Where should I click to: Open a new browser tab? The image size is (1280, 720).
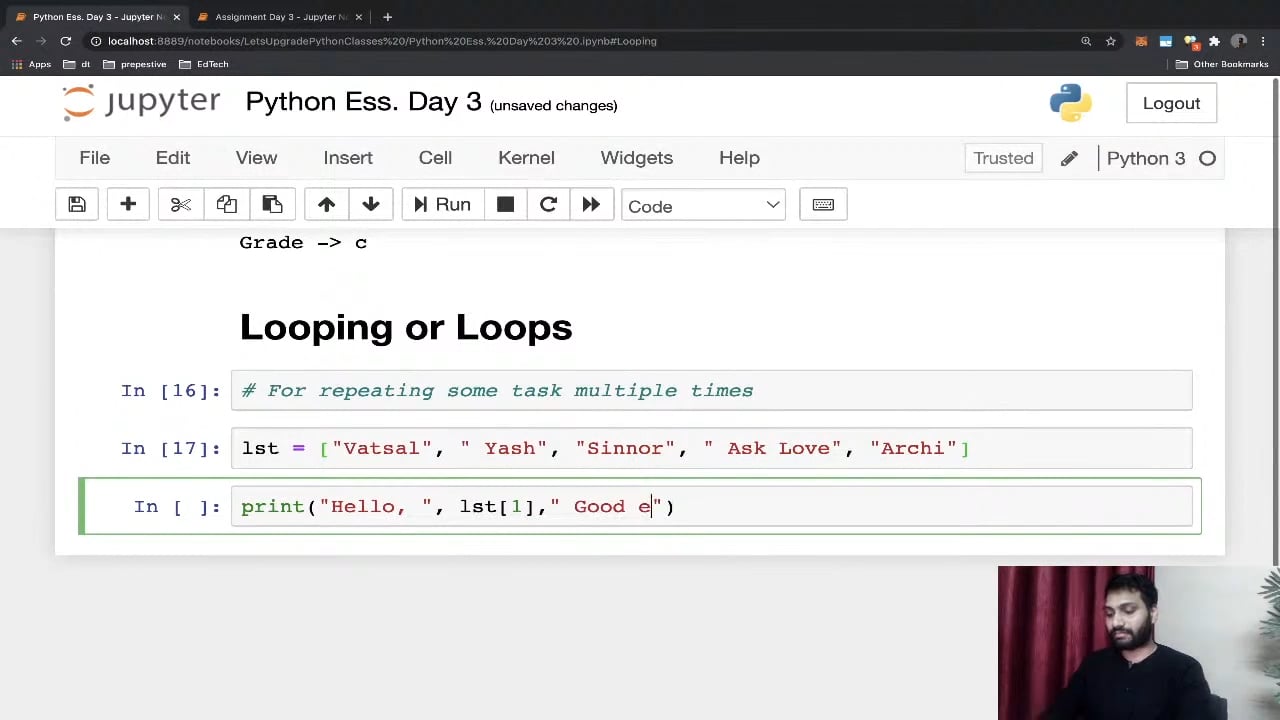click(x=387, y=17)
